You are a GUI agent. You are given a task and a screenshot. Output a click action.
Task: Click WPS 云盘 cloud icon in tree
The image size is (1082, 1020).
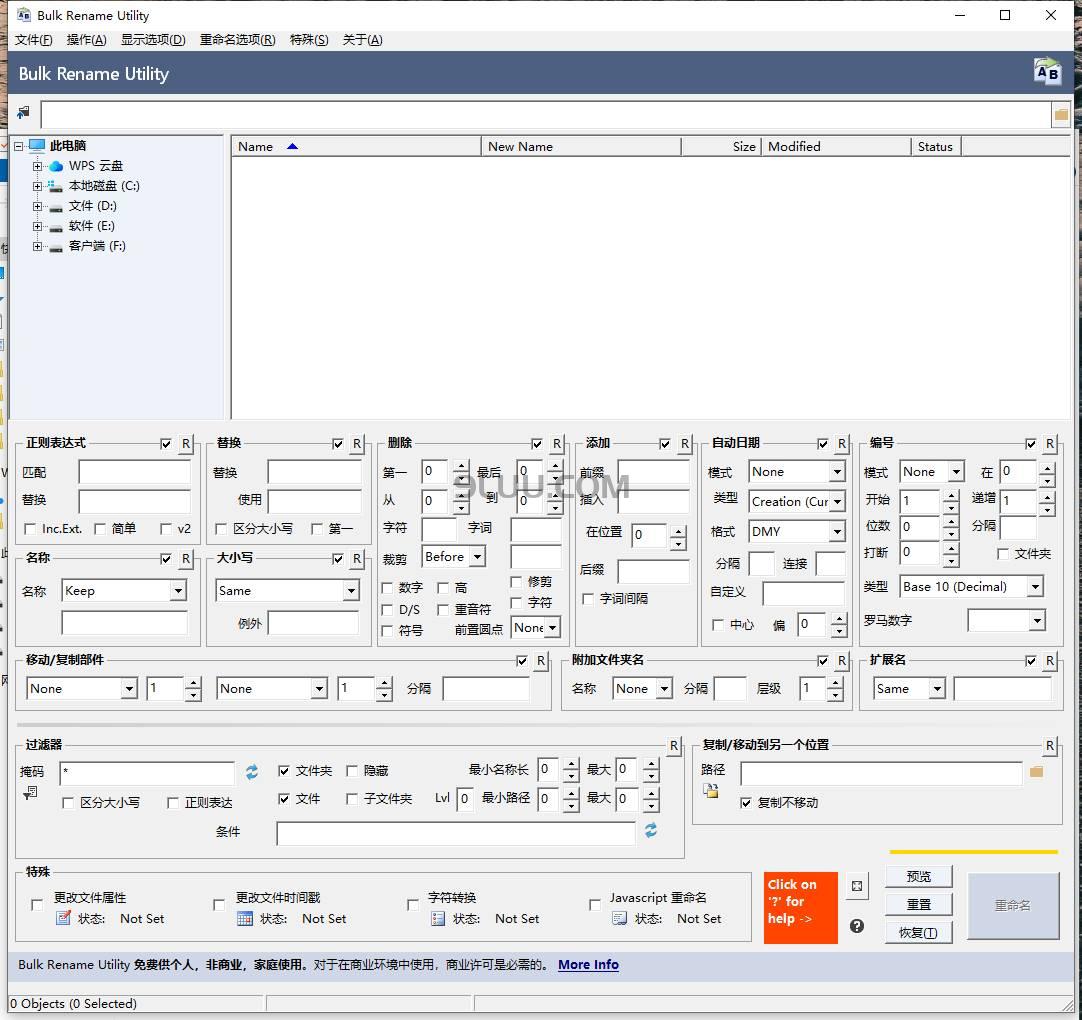coord(57,166)
